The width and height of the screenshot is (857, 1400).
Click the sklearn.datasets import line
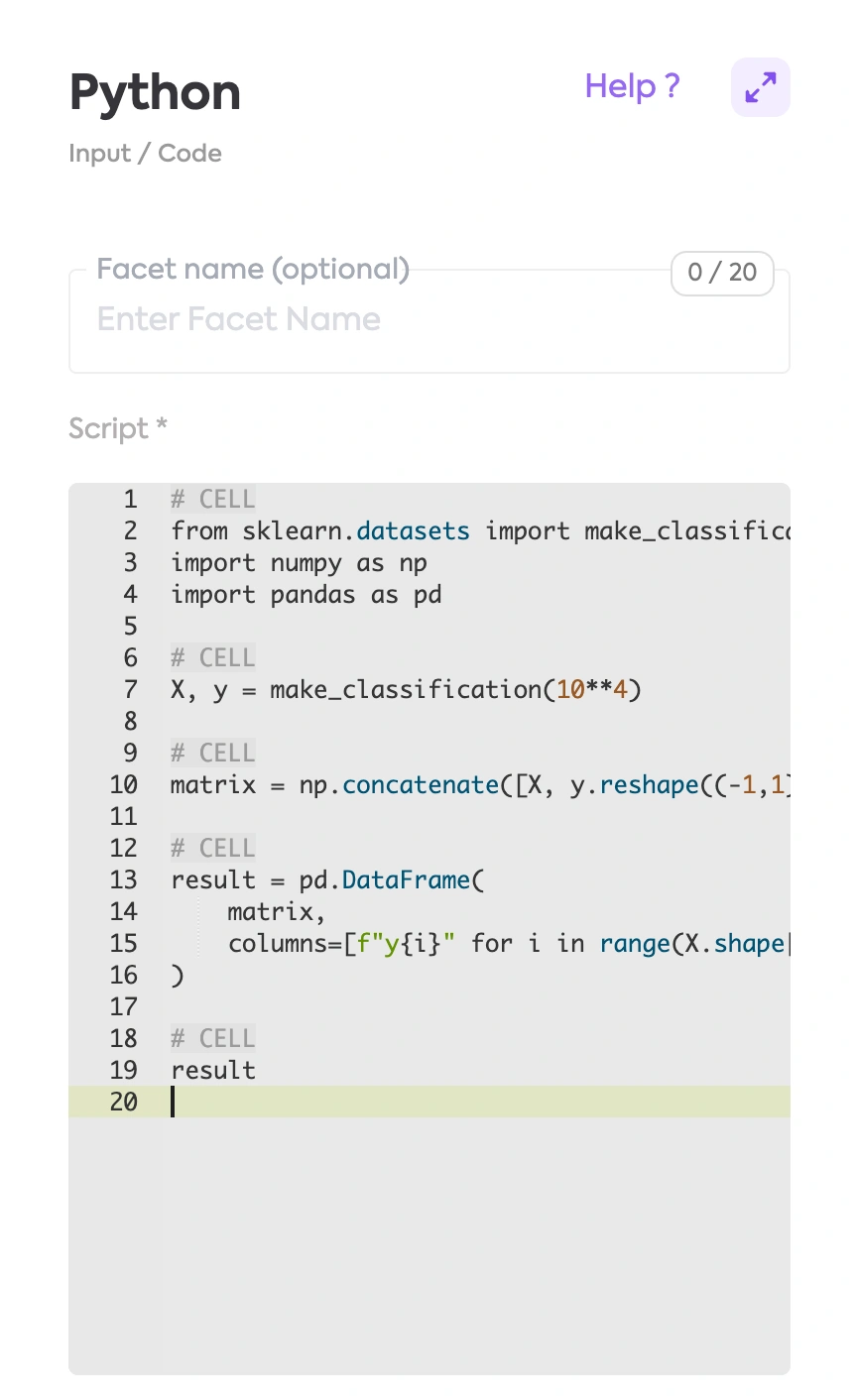point(476,530)
